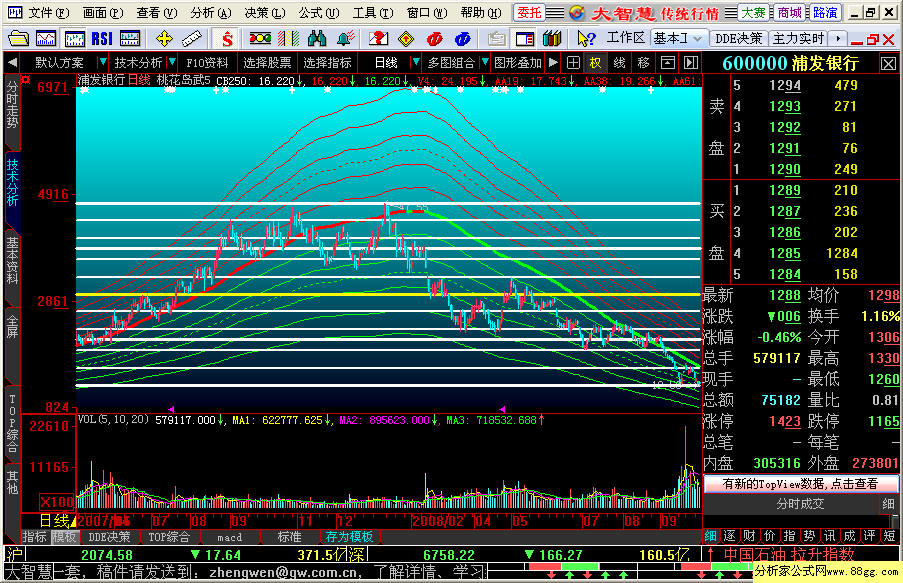Click the 选择指标 button
903x583 pixels.
pos(327,62)
